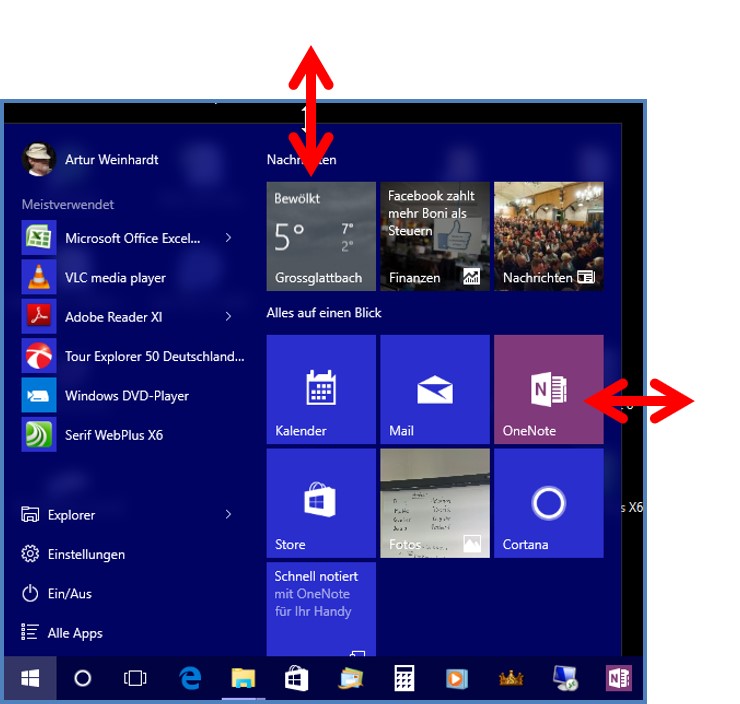Open Task View in taskbar
Viewport: 740px width, 704px height.
tap(135, 679)
